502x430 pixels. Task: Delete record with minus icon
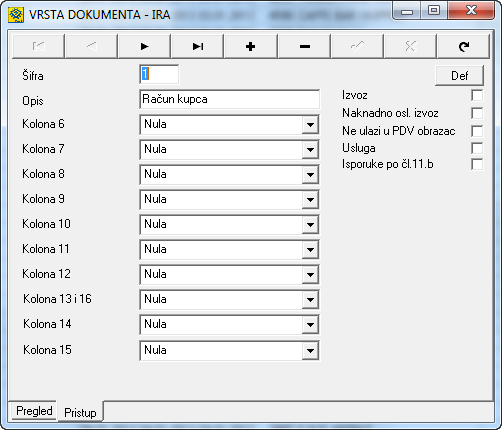pos(304,46)
